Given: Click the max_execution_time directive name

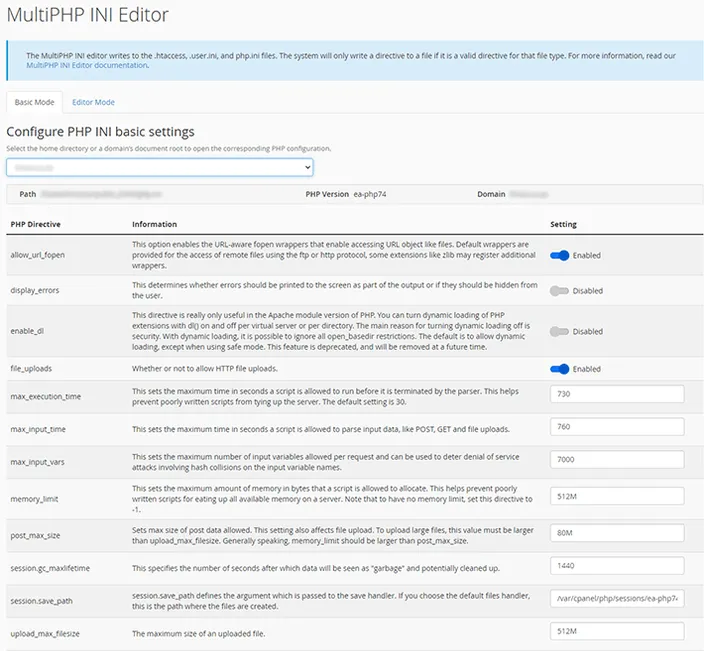Looking at the screenshot, I should 45,396.
